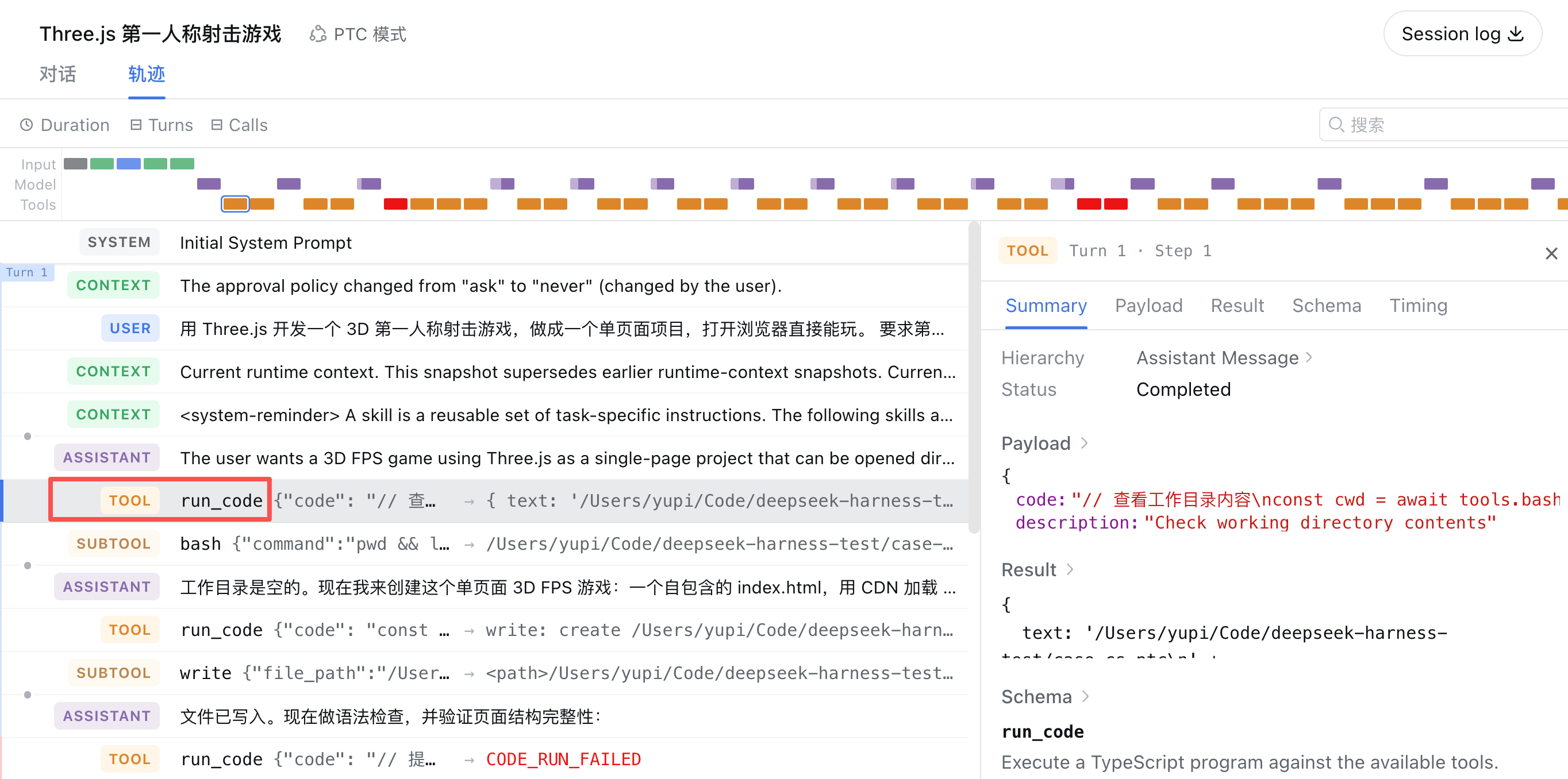Click the Calls filter

(239, 125)
